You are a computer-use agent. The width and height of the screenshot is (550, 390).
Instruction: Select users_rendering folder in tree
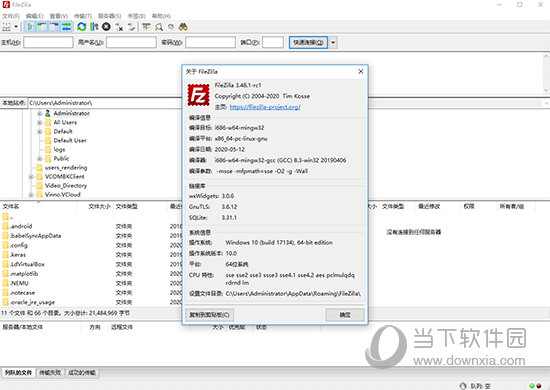point(66,167)
